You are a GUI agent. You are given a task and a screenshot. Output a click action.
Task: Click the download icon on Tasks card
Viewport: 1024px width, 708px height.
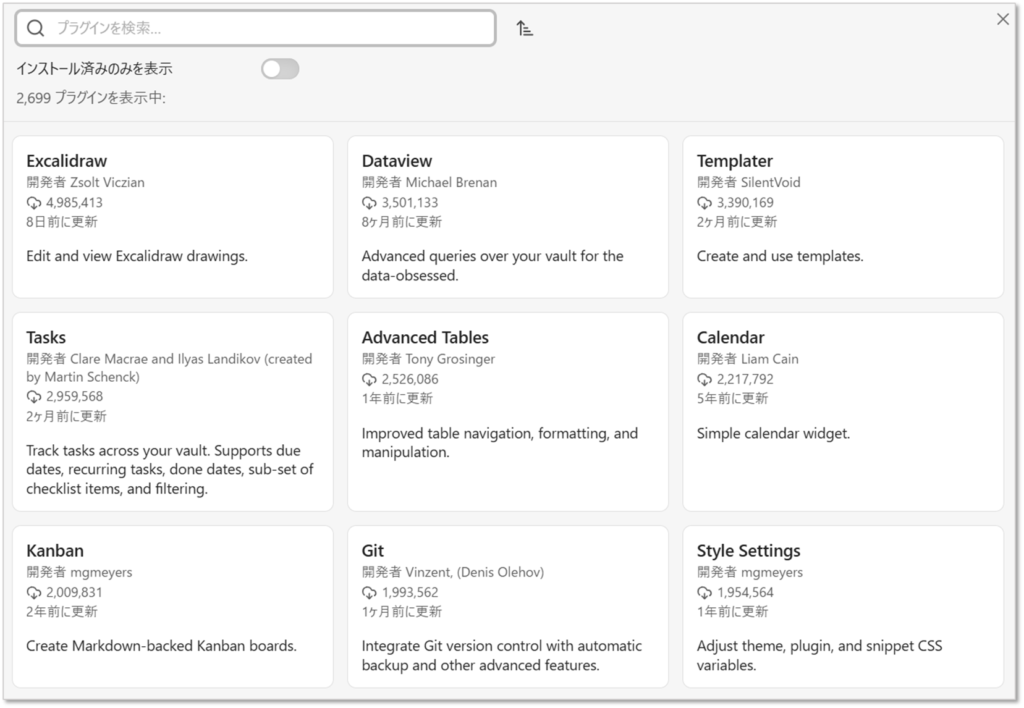point(34,397)
